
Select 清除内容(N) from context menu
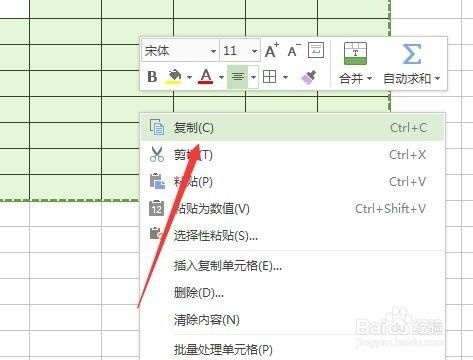click(293, 320)
